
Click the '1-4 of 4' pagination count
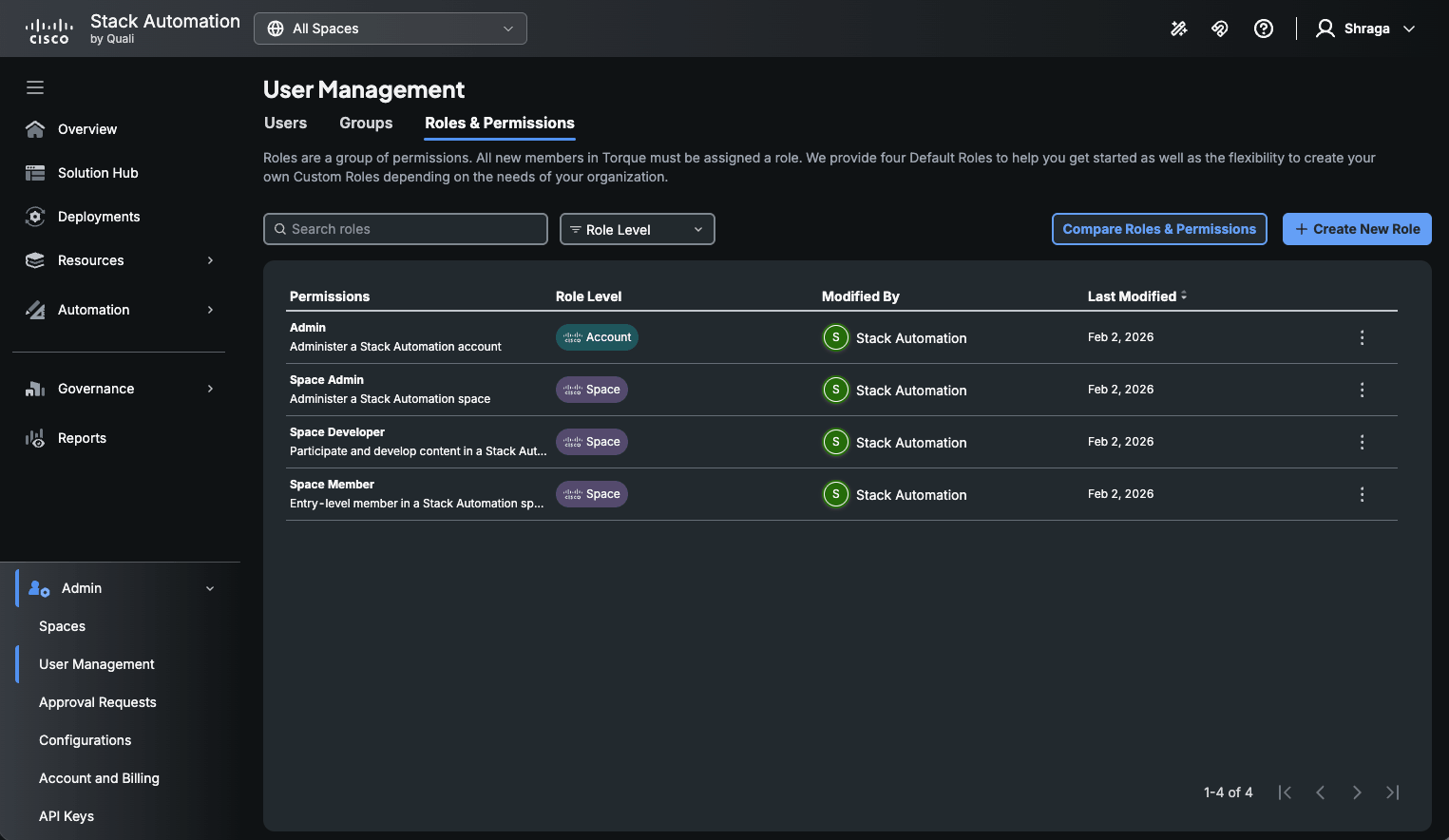pos(1229,792)
